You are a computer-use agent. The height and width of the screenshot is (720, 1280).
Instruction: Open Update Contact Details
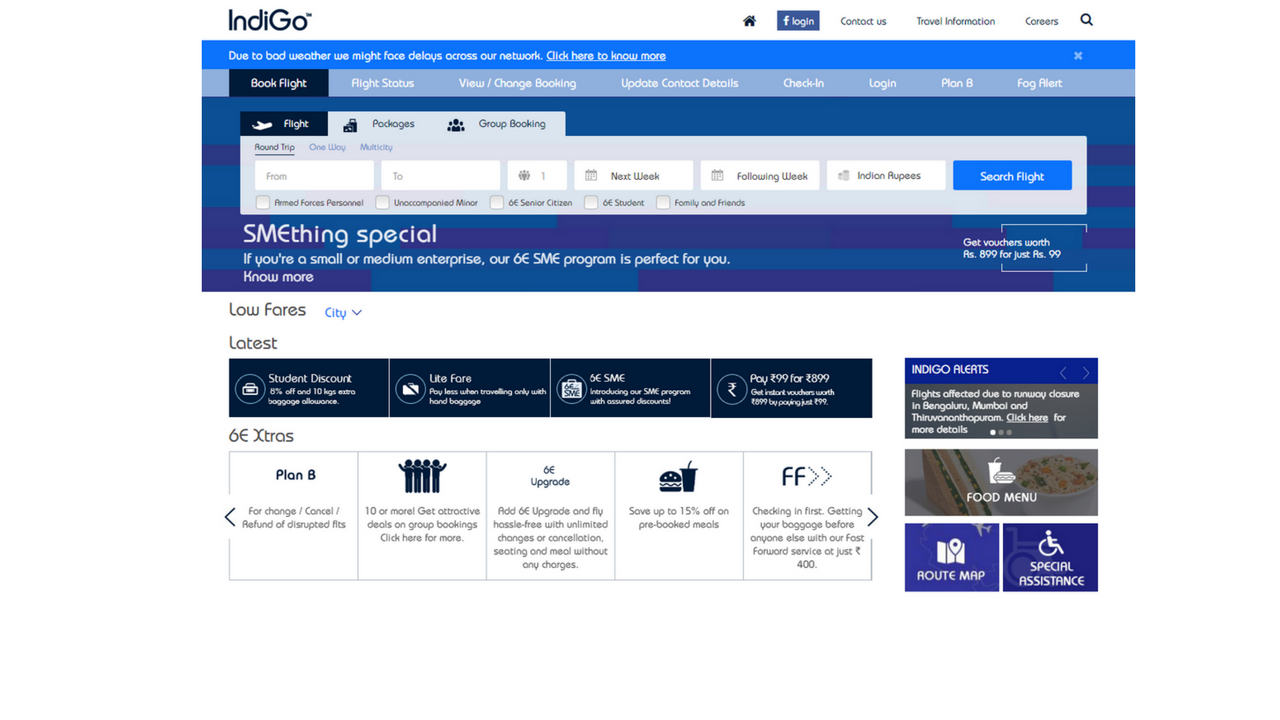point(679,83)
